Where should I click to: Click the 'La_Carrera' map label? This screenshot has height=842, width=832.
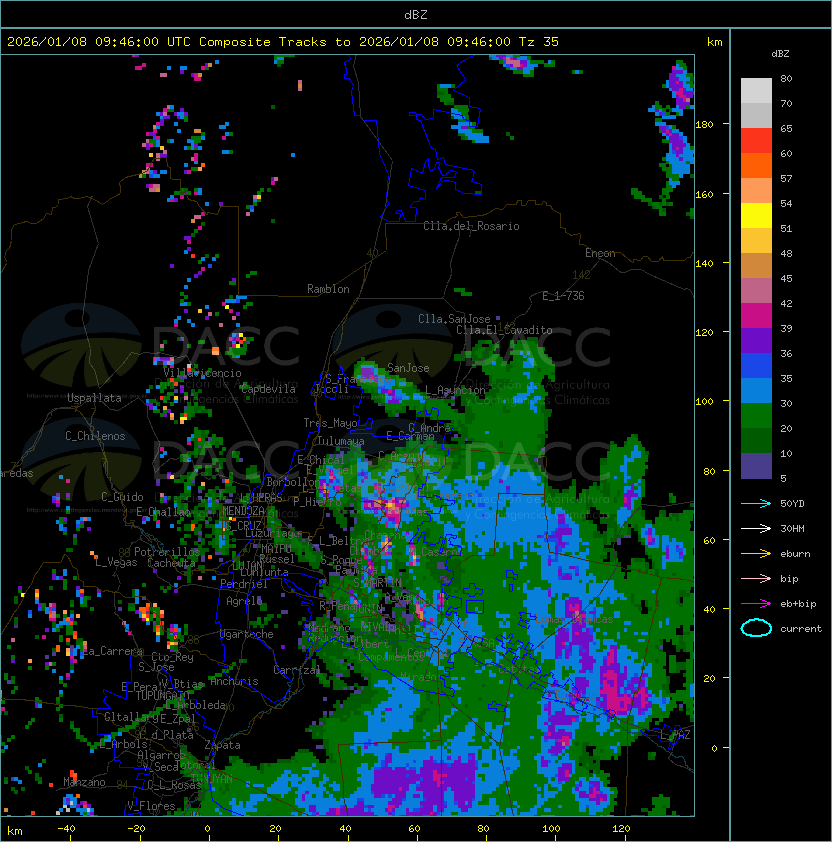click(113, 651)
